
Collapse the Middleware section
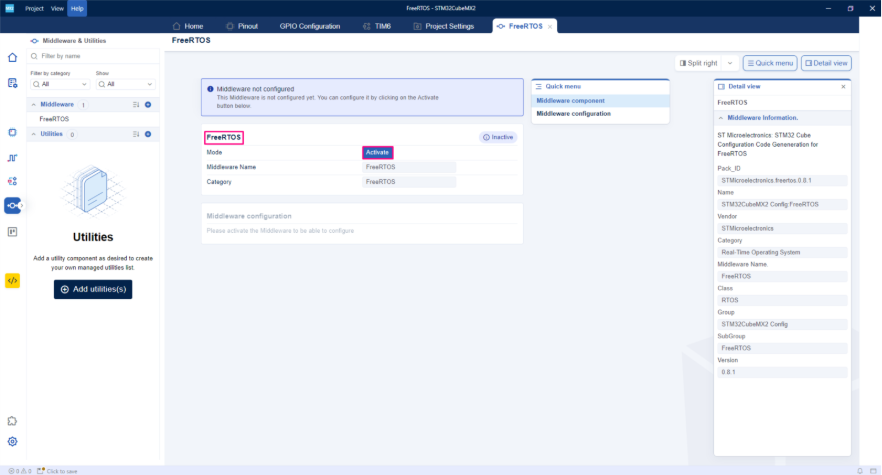[x=34, y=105]
